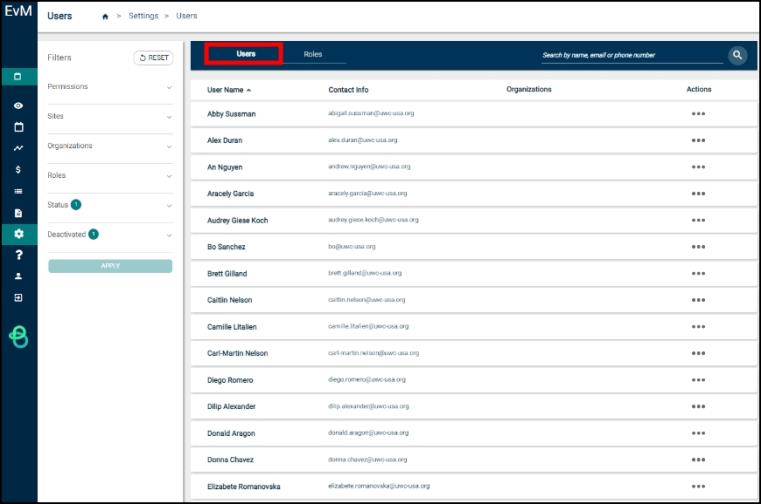Open actions menu for Bo Sanchez

(698, 247)
